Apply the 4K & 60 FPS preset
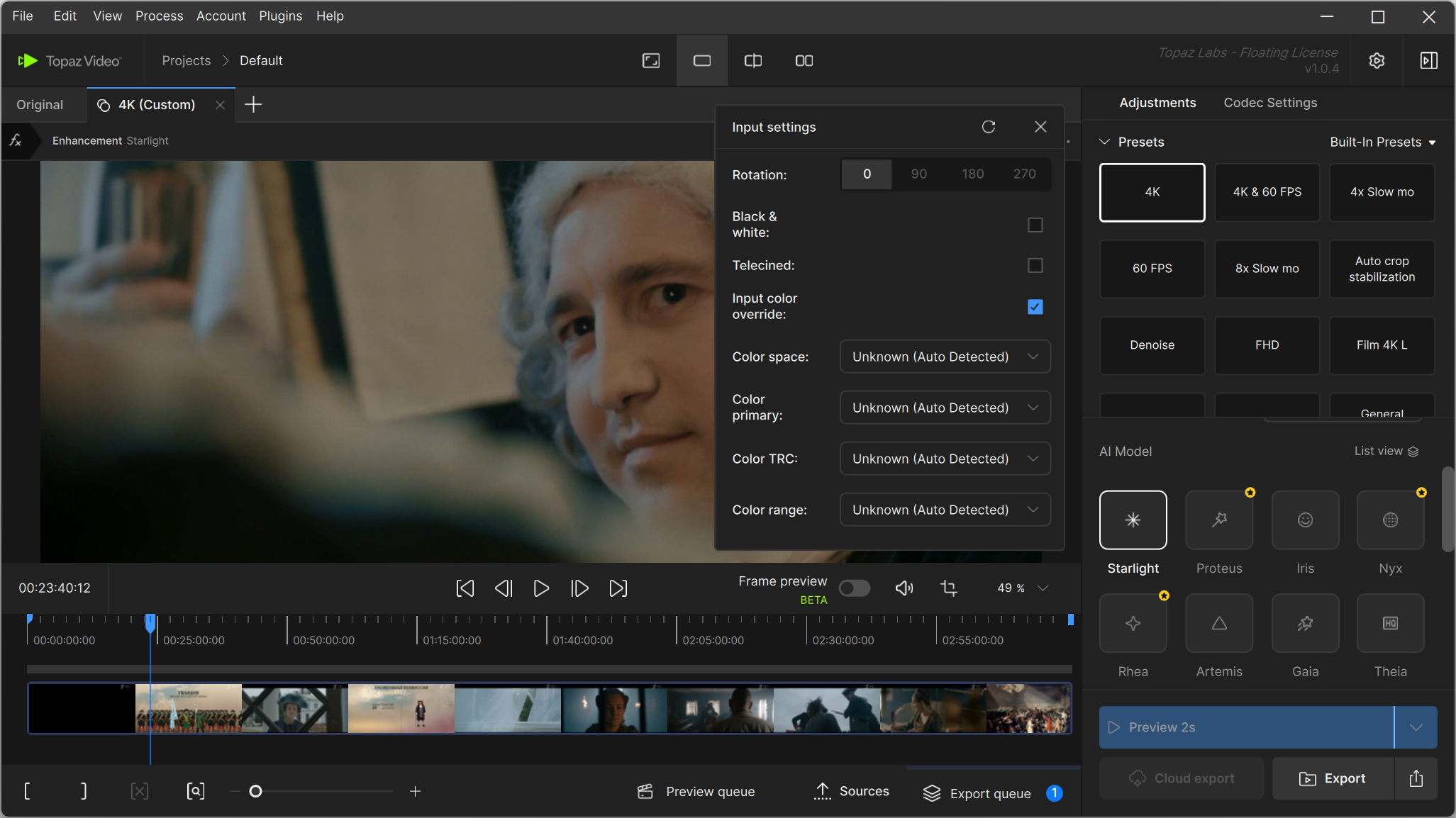This screenshot has height=818, width=1456. point(1267,192)
